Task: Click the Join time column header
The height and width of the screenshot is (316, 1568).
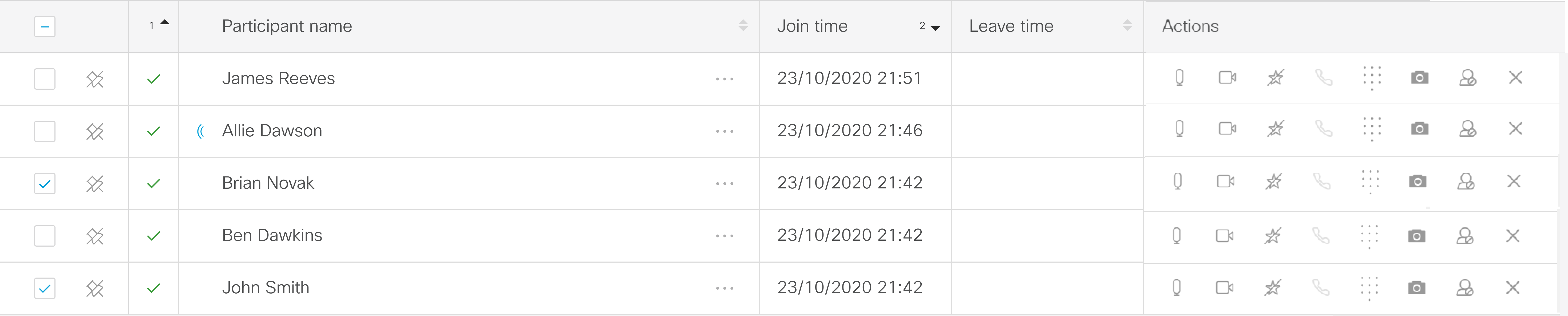Action: point(812,26)
